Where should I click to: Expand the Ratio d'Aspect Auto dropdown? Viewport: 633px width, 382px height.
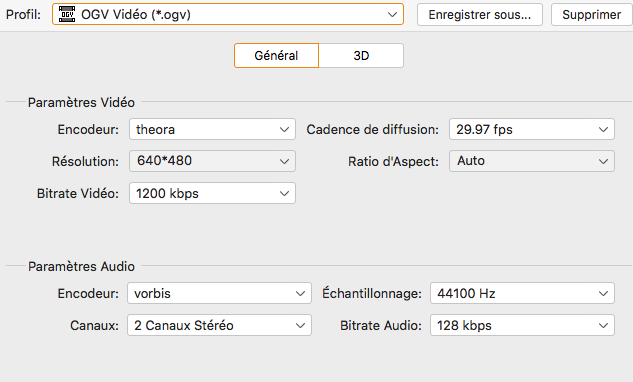tap(532, 161)
